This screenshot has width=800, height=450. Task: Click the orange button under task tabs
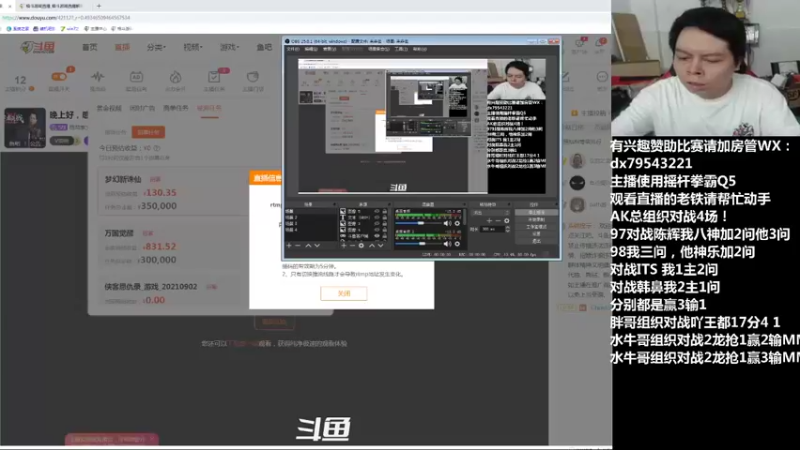(x=148, y=132)
